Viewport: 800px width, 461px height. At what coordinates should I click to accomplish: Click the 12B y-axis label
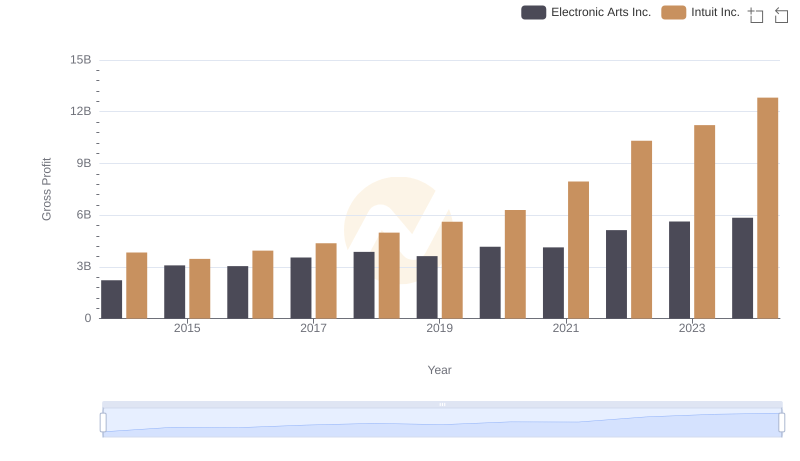[x=81, y=111]
